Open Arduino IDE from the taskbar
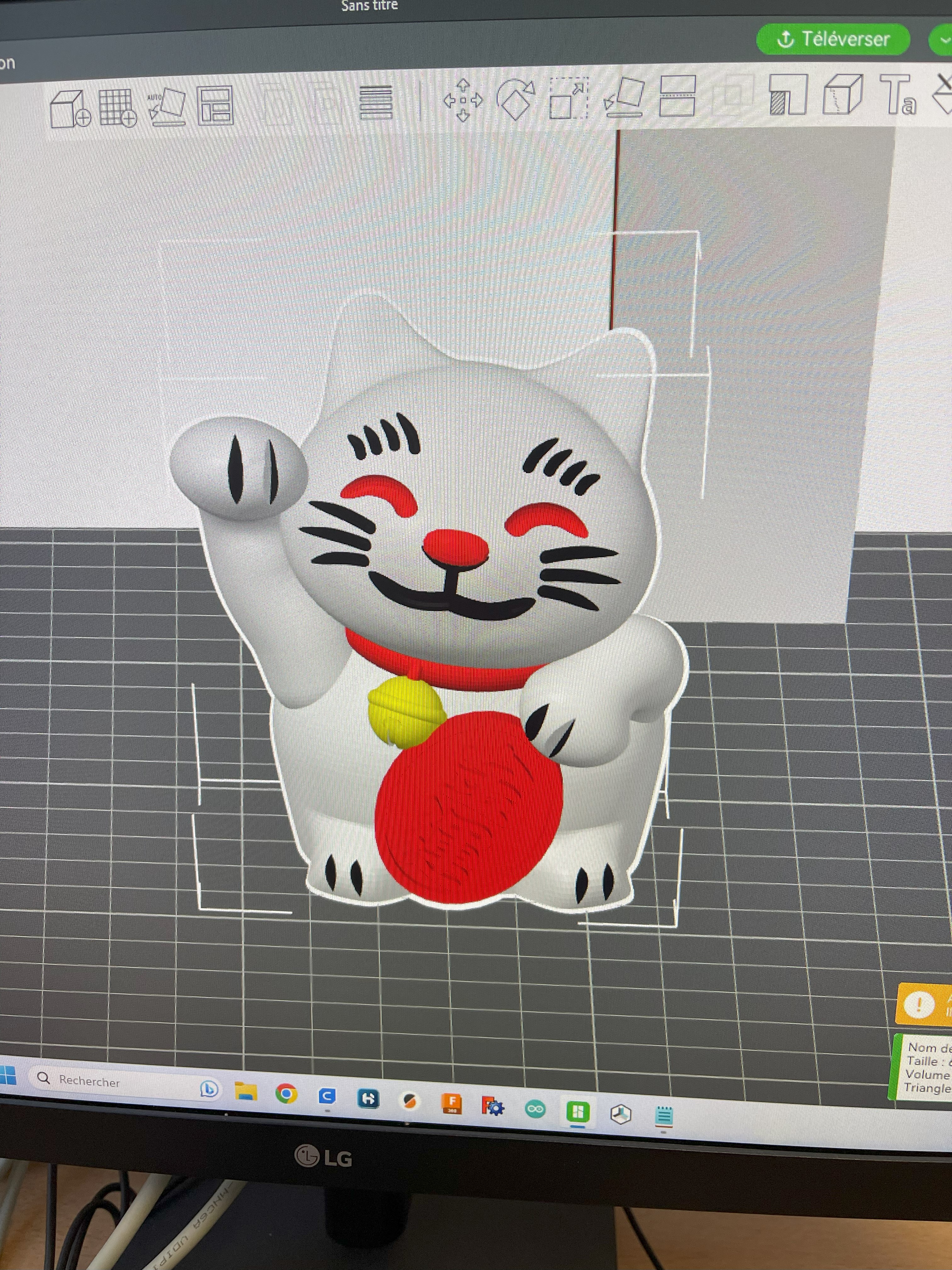Image resolution: width=952 pixels, height=1270 pixels. click(x=535, y=1109)
